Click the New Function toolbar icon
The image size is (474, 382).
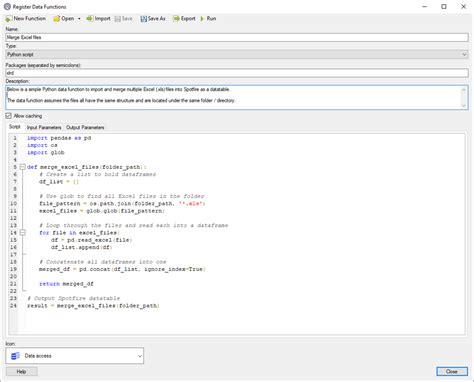click(x=9, y=19)
